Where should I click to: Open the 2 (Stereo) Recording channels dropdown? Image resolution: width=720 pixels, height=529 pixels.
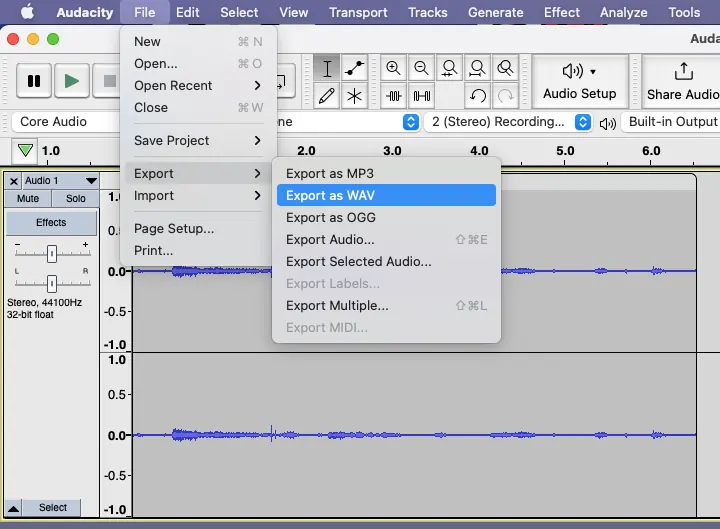tap(507, 122)
